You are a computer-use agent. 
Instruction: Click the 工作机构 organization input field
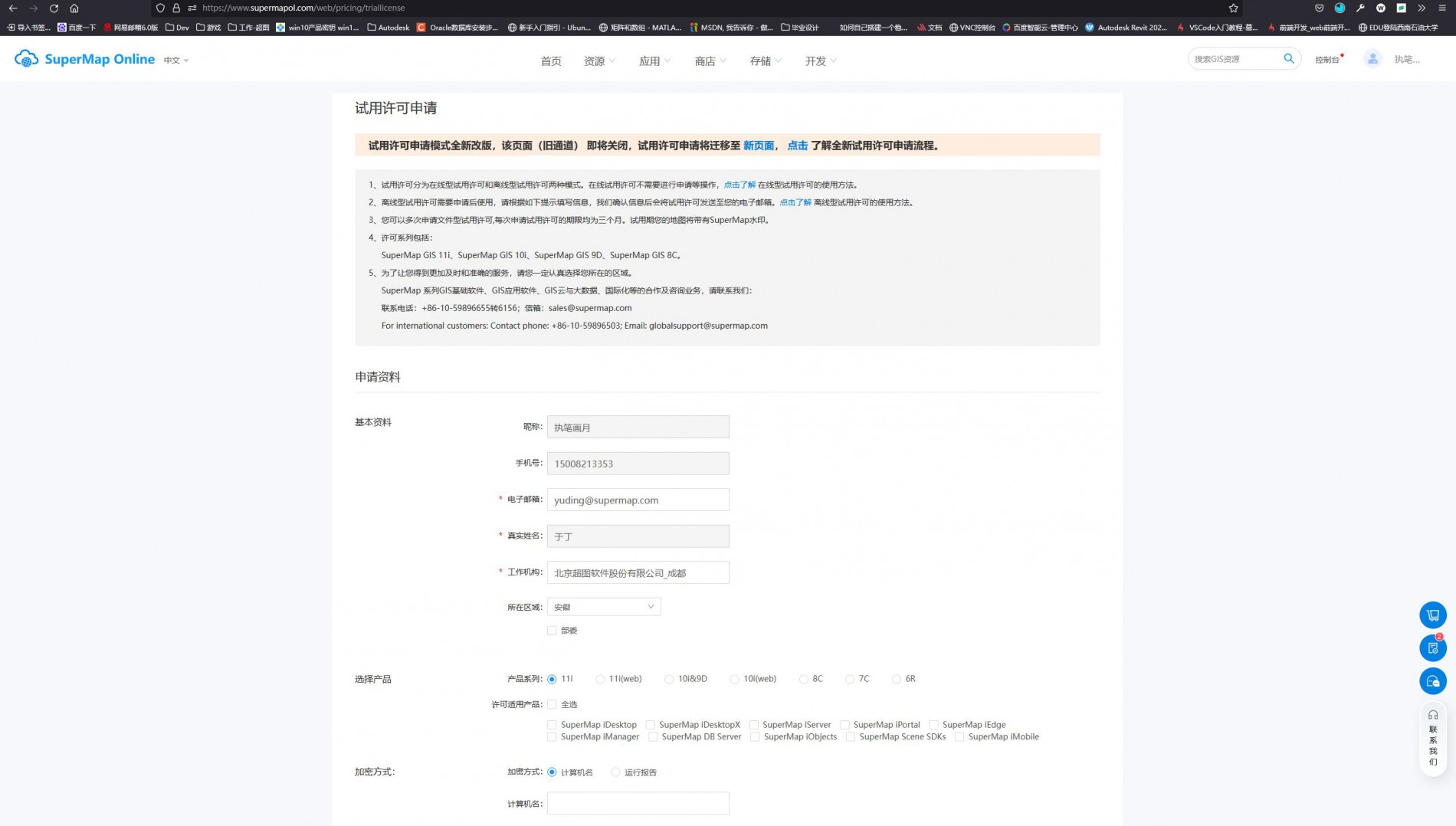pos(638,572)
